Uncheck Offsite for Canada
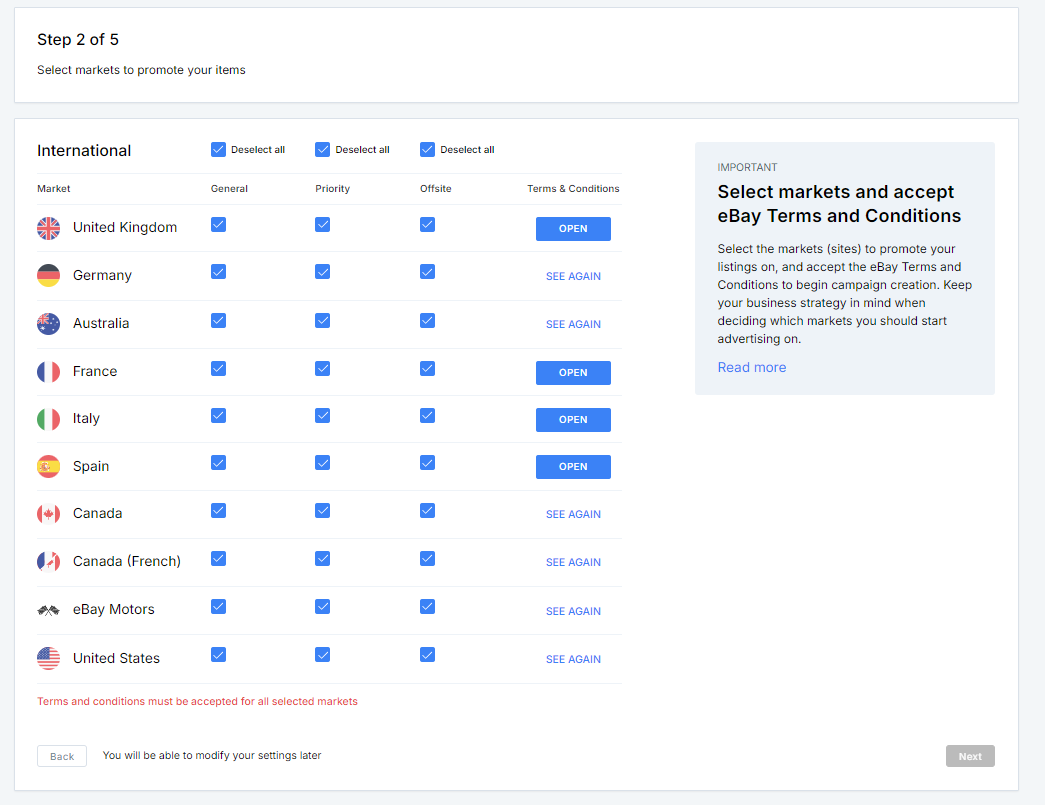The height and width of the screenshot is (805, 1045). (427, 510)
